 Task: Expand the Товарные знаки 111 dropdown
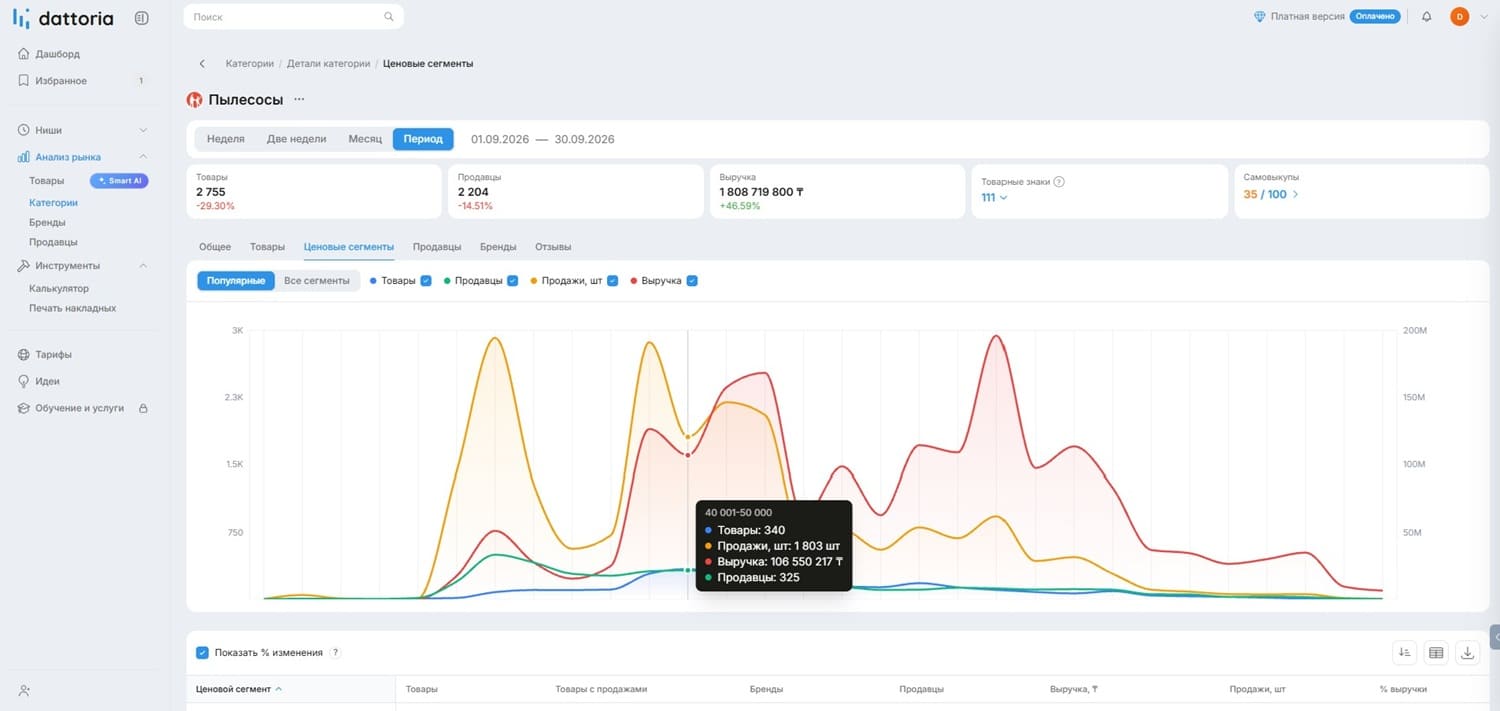(994, 197)
